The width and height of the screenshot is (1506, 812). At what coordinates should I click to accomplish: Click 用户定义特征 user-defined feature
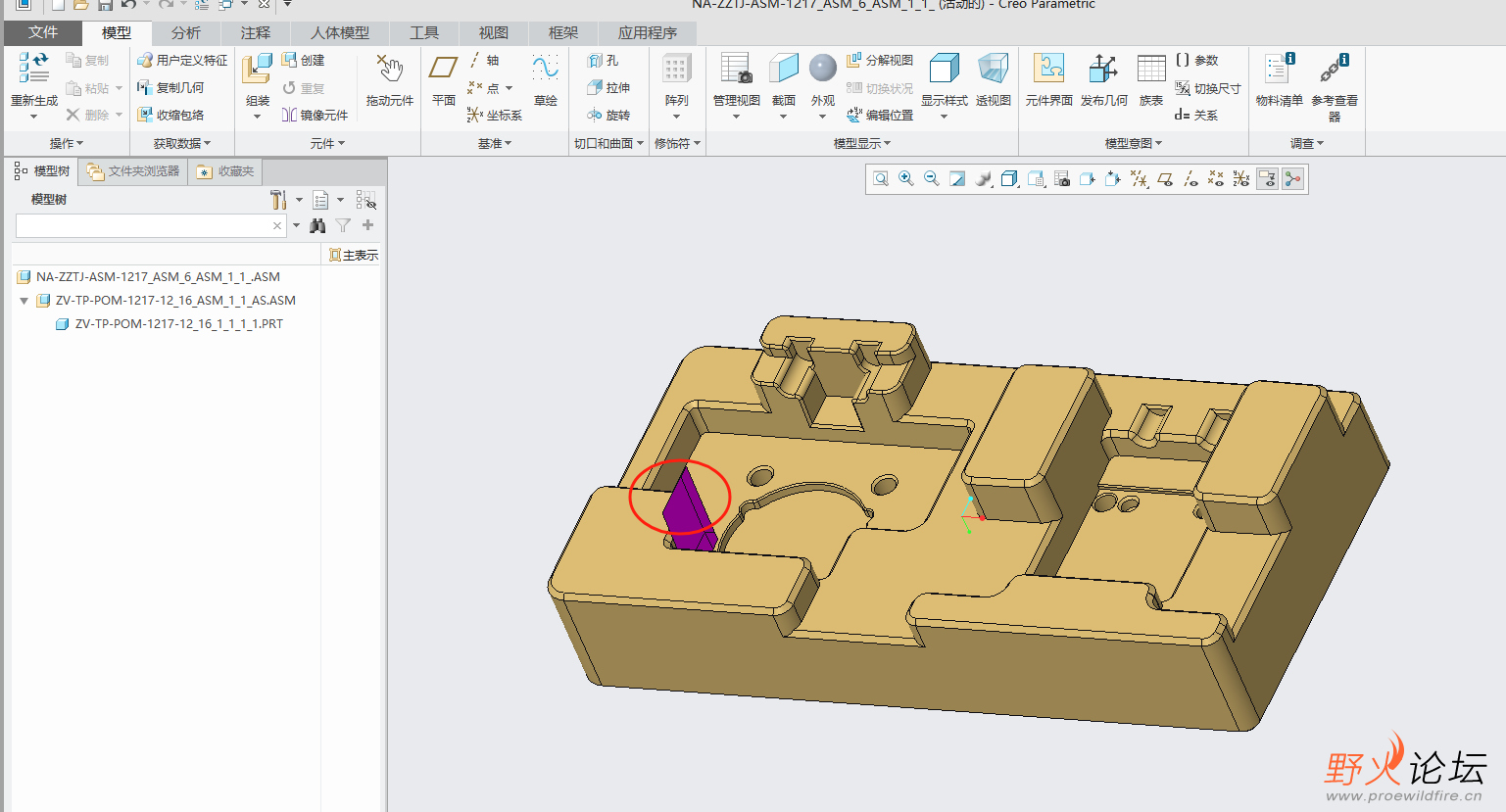182,61
